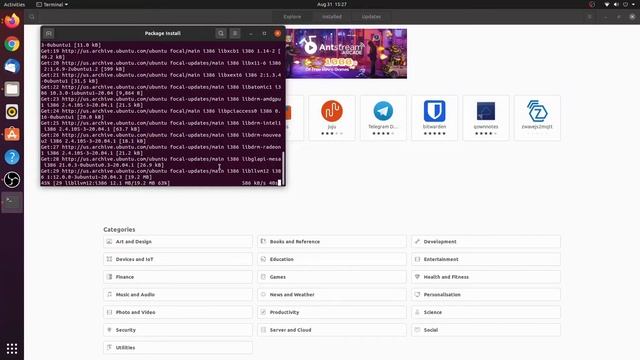Launch Google Chrome from the dock
Screen dimensions: 640x360
coord(12,44)
